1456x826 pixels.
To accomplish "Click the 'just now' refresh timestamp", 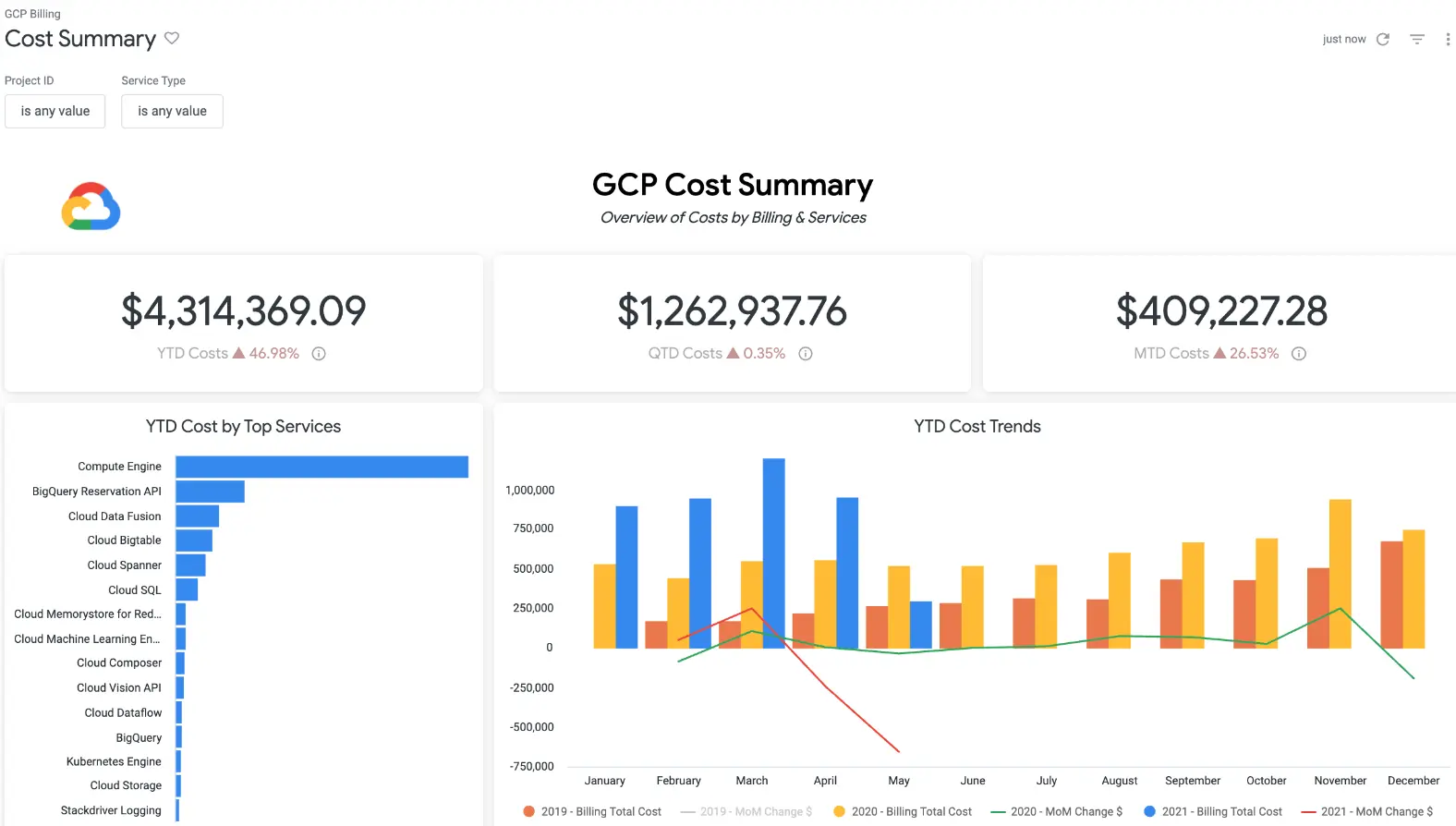I will (1344, 39).
